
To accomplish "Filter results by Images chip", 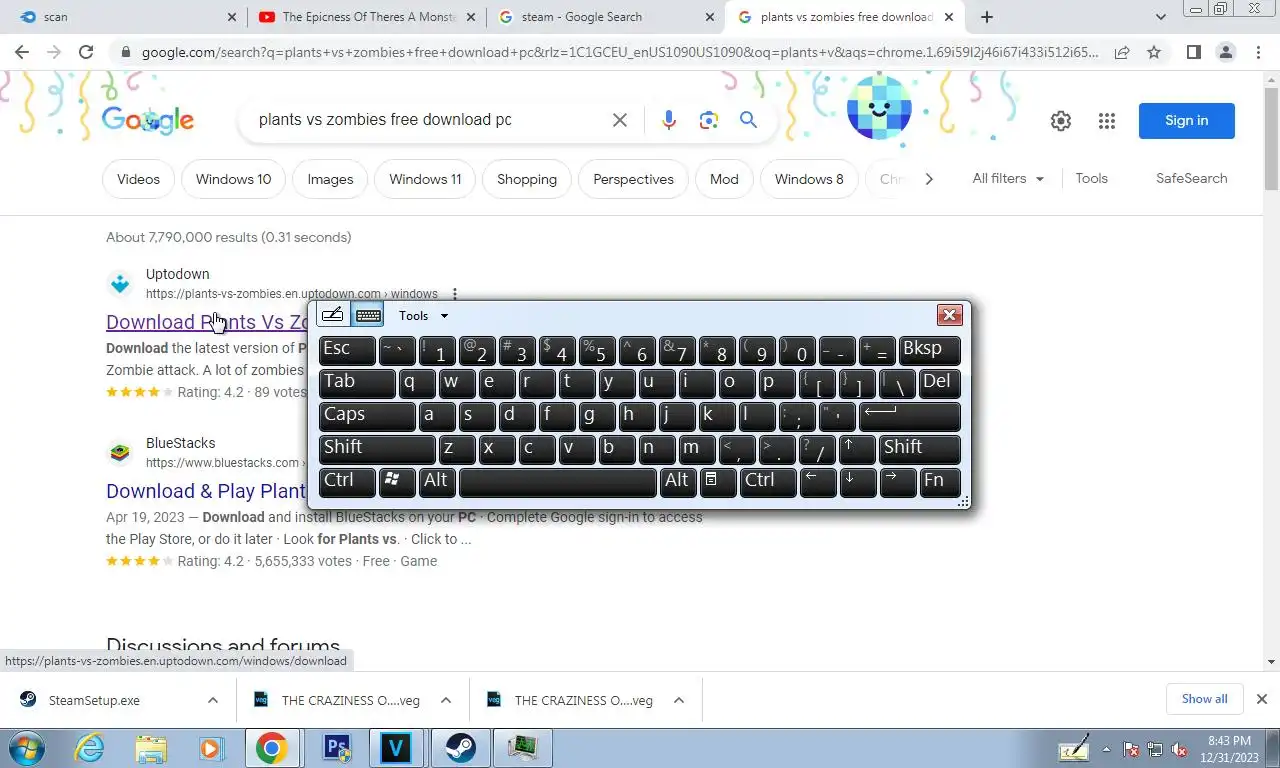I will tap(330, 179).
